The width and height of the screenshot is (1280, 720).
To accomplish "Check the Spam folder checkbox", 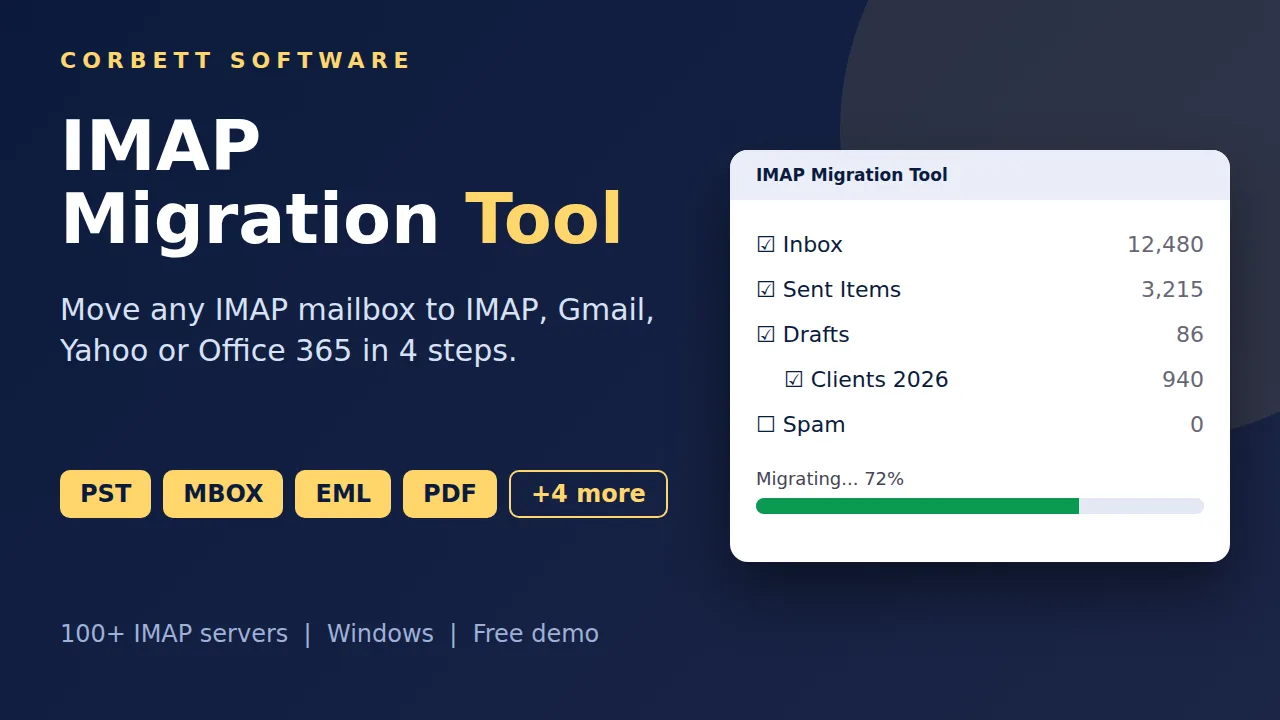I will pos(766,425).
